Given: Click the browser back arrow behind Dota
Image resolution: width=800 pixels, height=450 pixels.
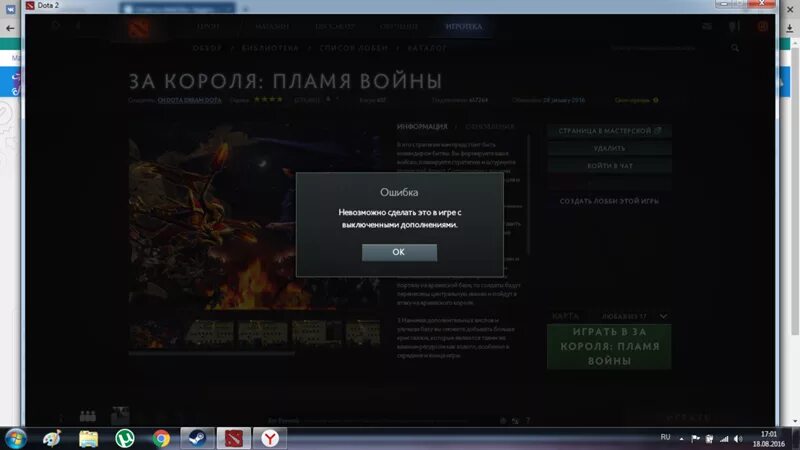Looking at the screenshot, I should pyautogui.click(x=10, y=28).
